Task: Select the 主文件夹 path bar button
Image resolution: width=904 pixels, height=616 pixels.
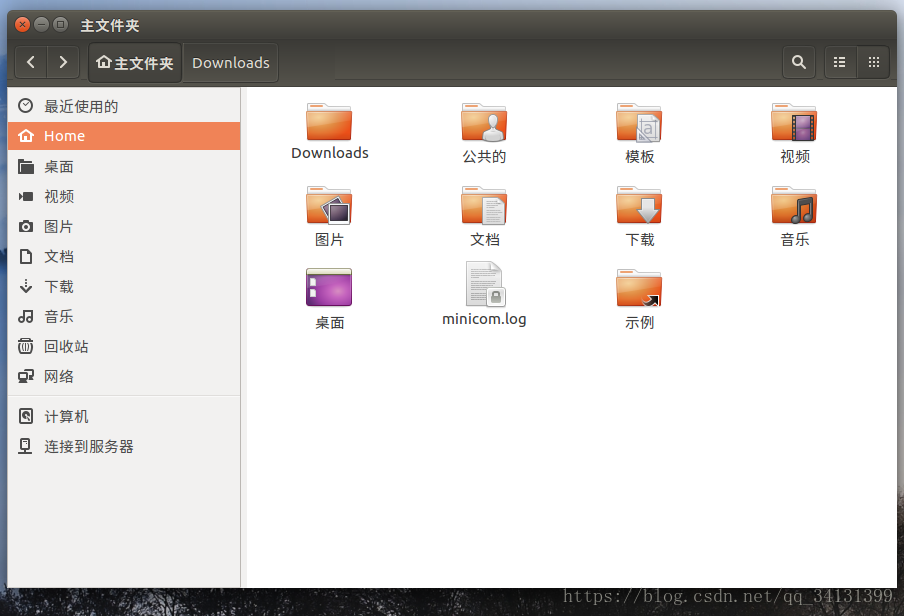Action: coord(135,62)
